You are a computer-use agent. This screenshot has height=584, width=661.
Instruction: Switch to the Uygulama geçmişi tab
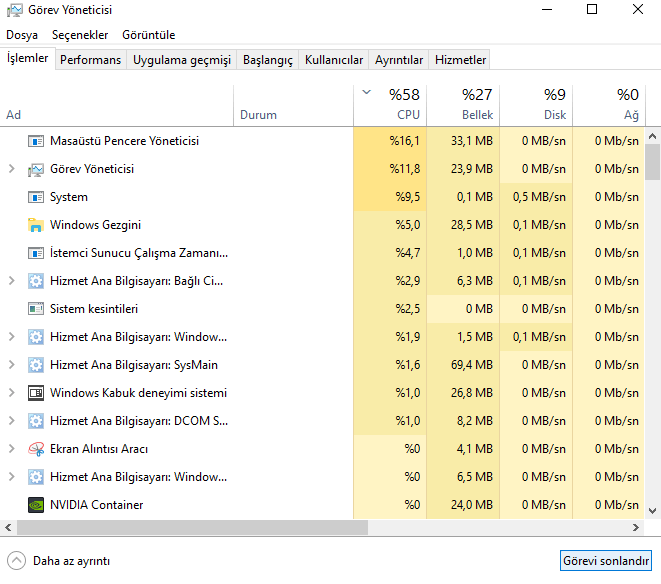(x=182, y=60)
